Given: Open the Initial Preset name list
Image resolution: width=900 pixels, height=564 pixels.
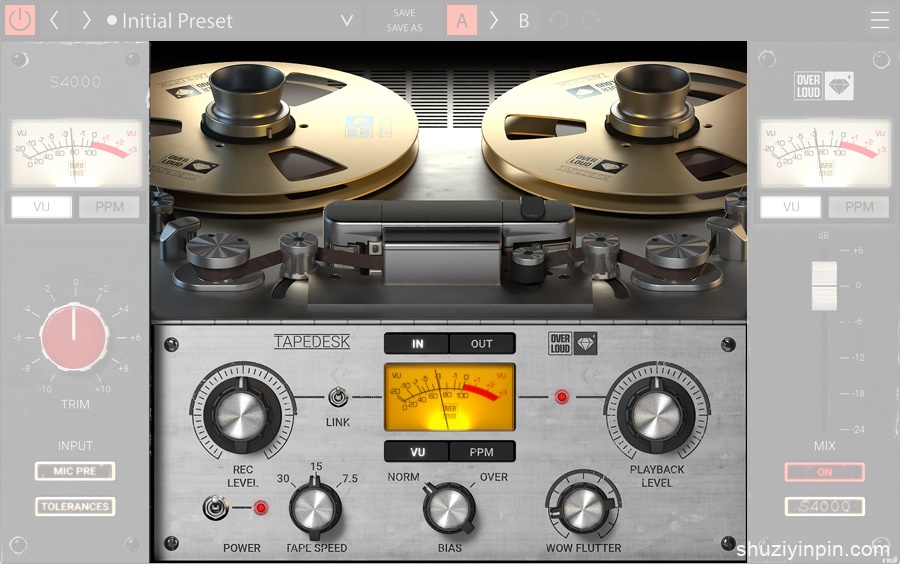Looking at the screenshot, I should 177,21.
